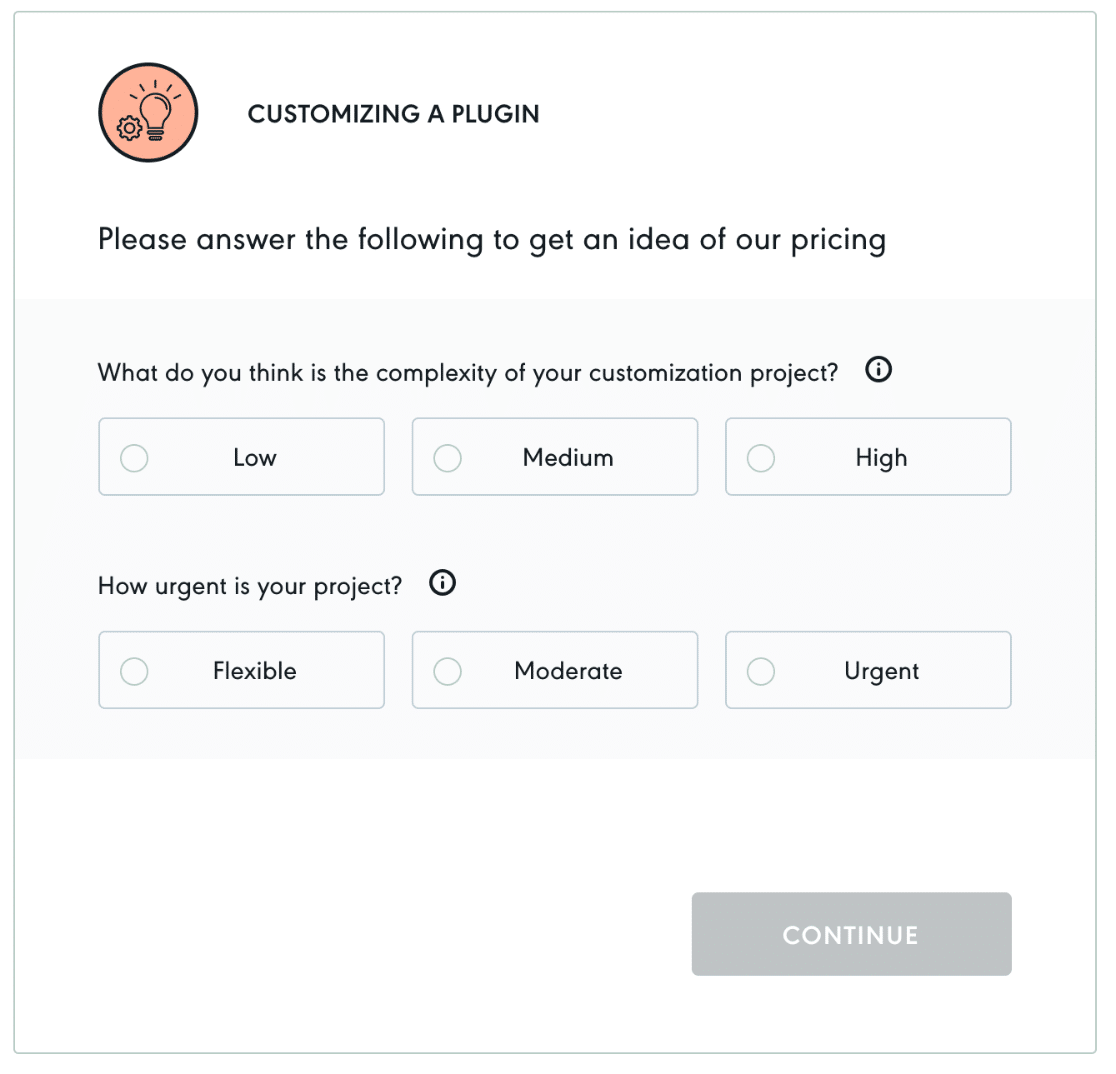Select the Medium complexity radio circle
The width and height of the screenshot is (1116, 1074).
pos(448,458)
